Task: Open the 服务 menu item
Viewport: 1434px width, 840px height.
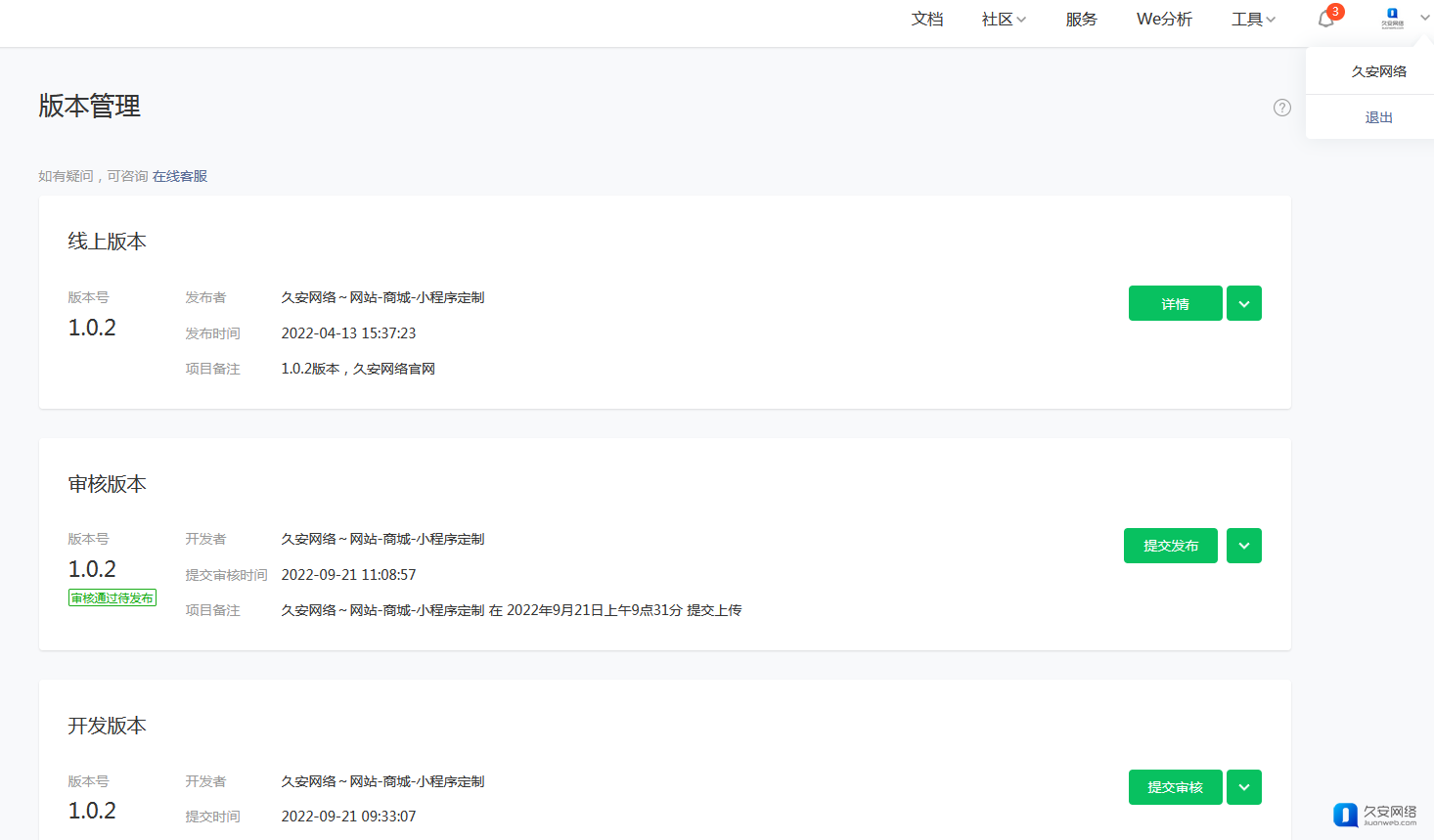Action: click(x=1081, y=20)
